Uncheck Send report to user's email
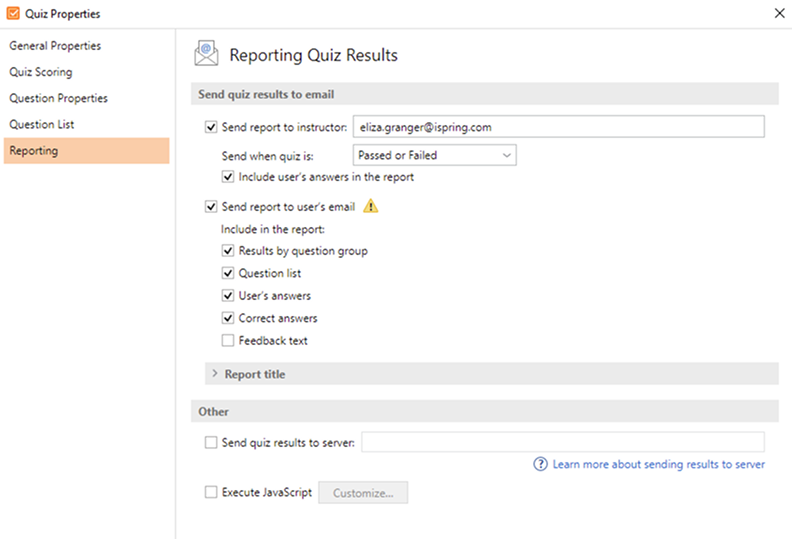Image resolution: width=792 pixels, height=540 pixels. [x=211, y=207]
